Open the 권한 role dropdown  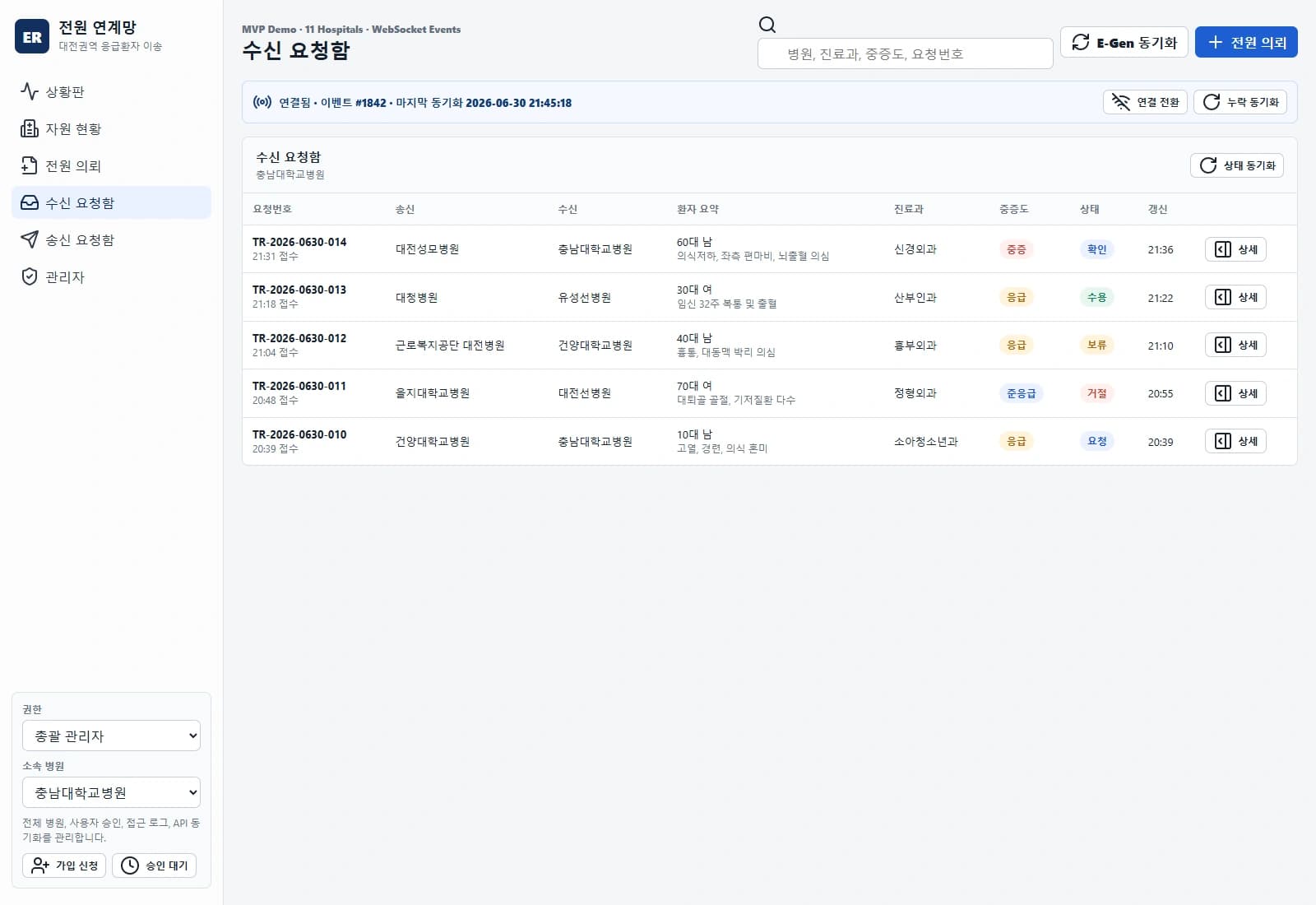tap(111, 736)
